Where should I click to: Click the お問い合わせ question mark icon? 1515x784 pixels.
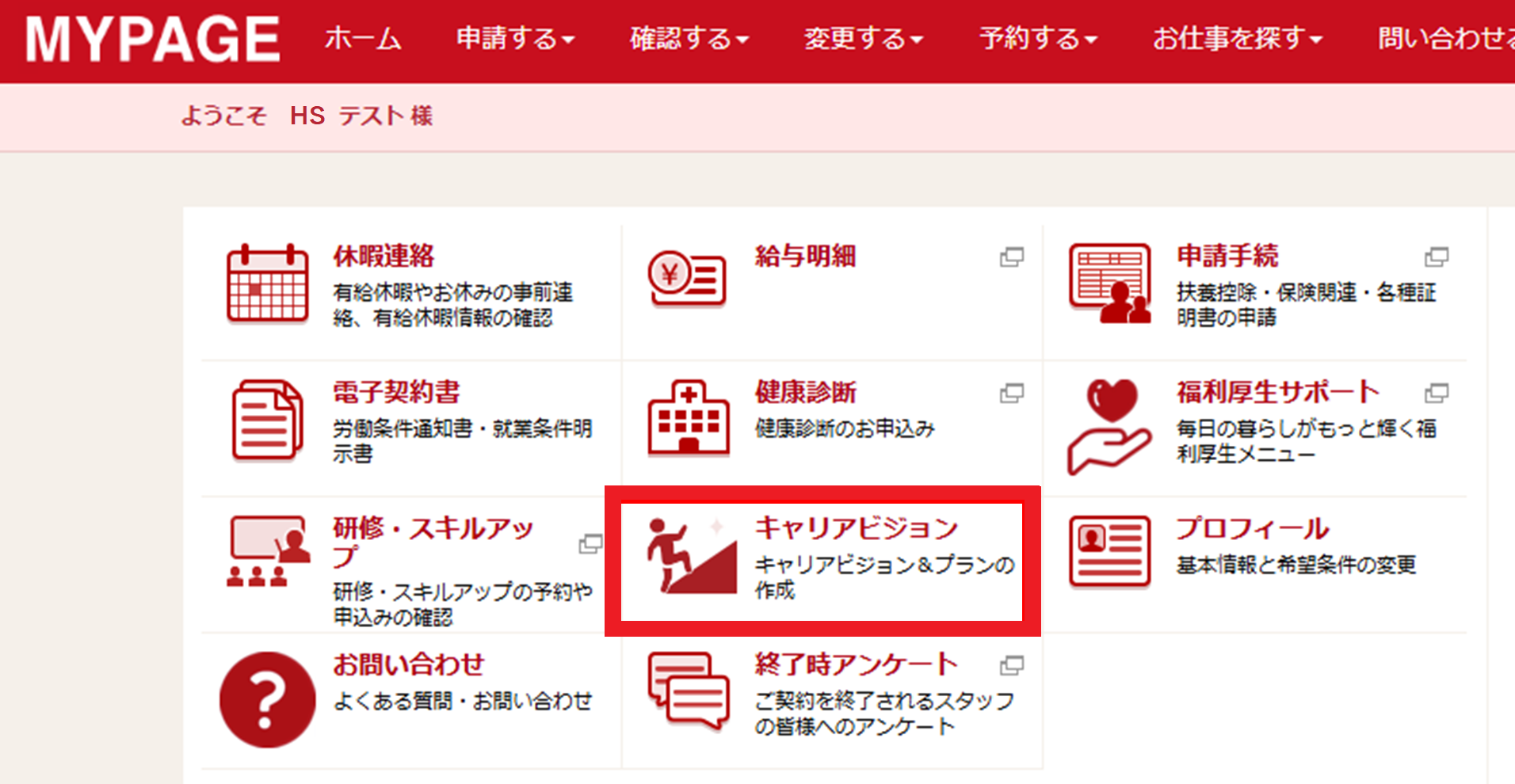(267, 699)
